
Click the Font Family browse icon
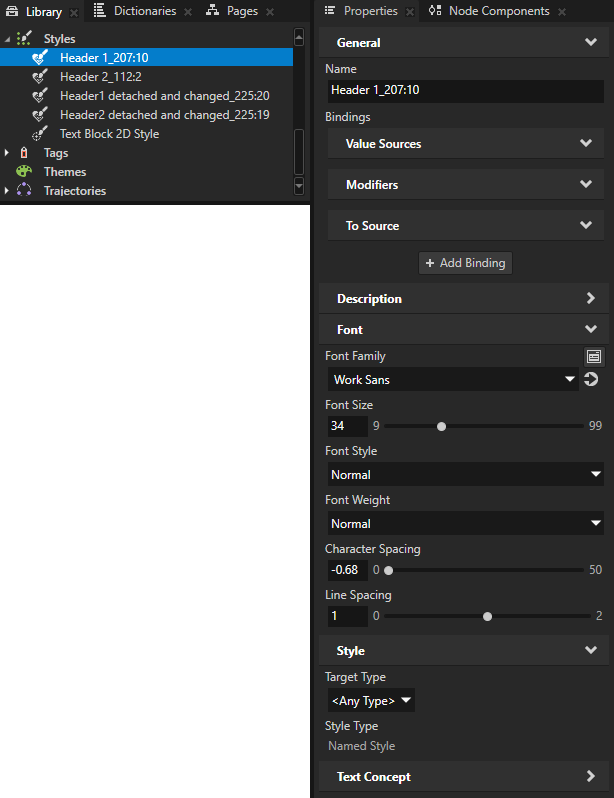tap(593, 356)
